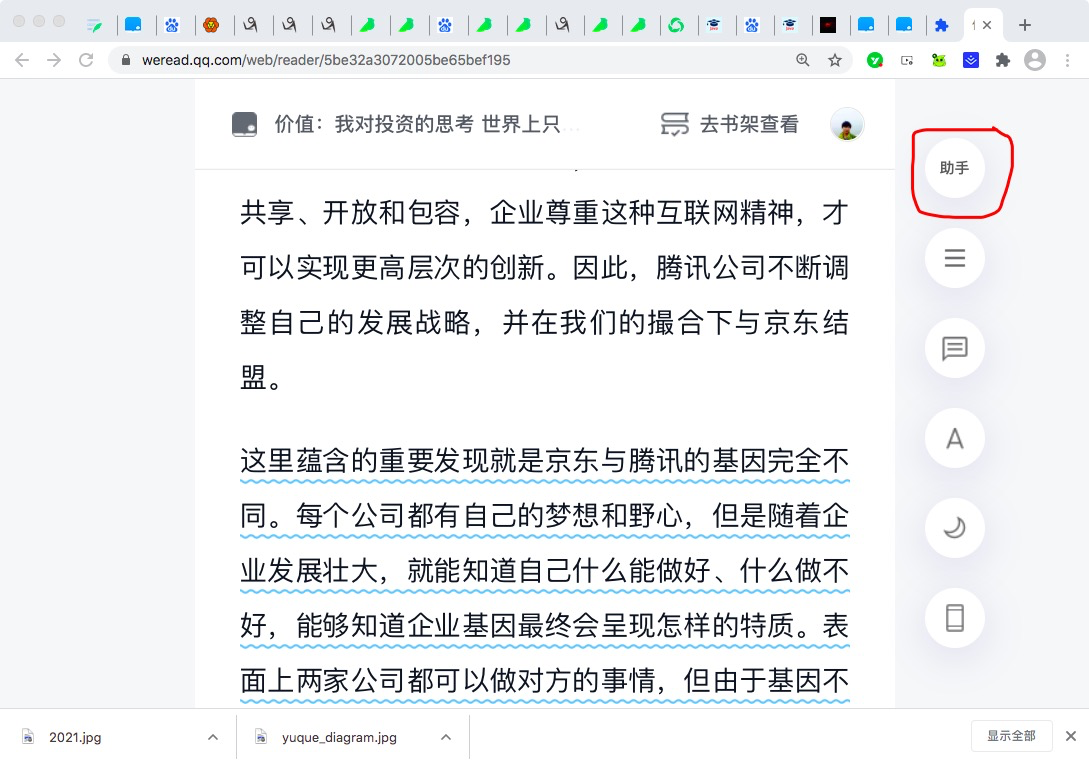Expand options chevron for 2021.jpg
1089x765 pixels.
[213, 737]
